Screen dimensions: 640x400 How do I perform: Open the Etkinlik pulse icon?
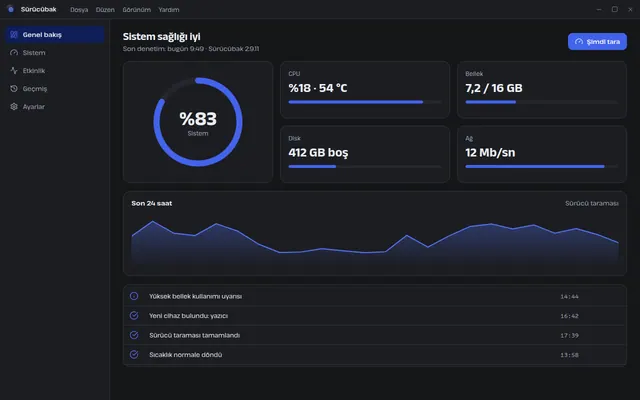pos(14,71)
